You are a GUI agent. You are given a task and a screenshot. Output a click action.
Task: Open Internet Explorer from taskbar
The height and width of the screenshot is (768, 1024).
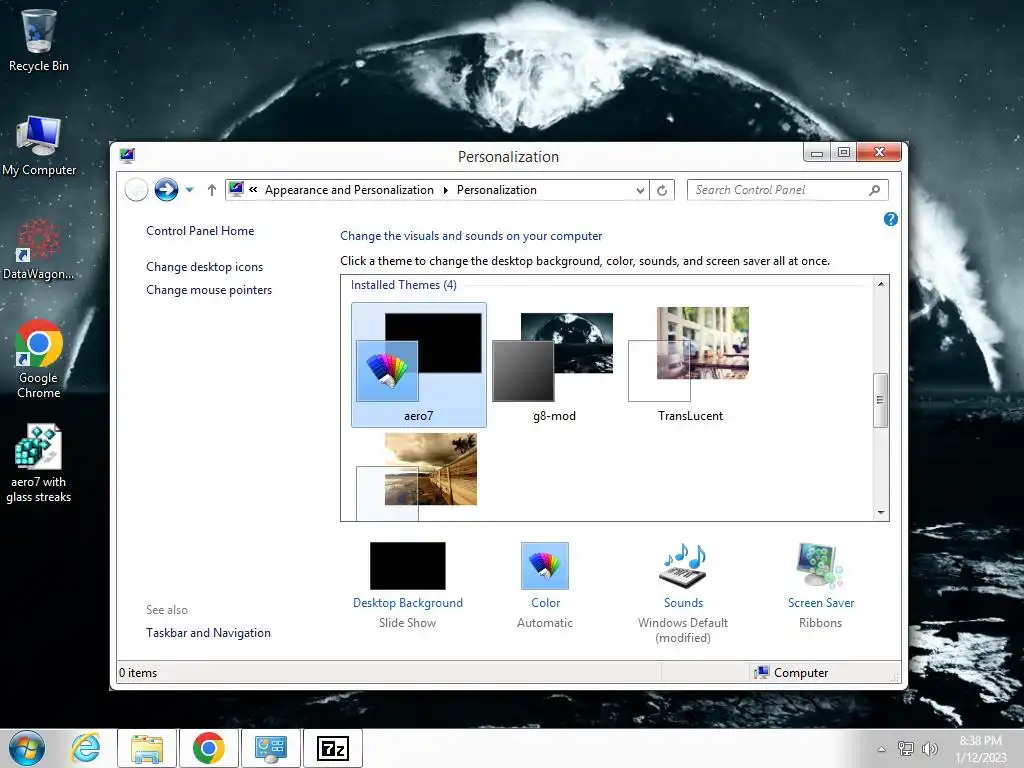click(x=86, y=748)
